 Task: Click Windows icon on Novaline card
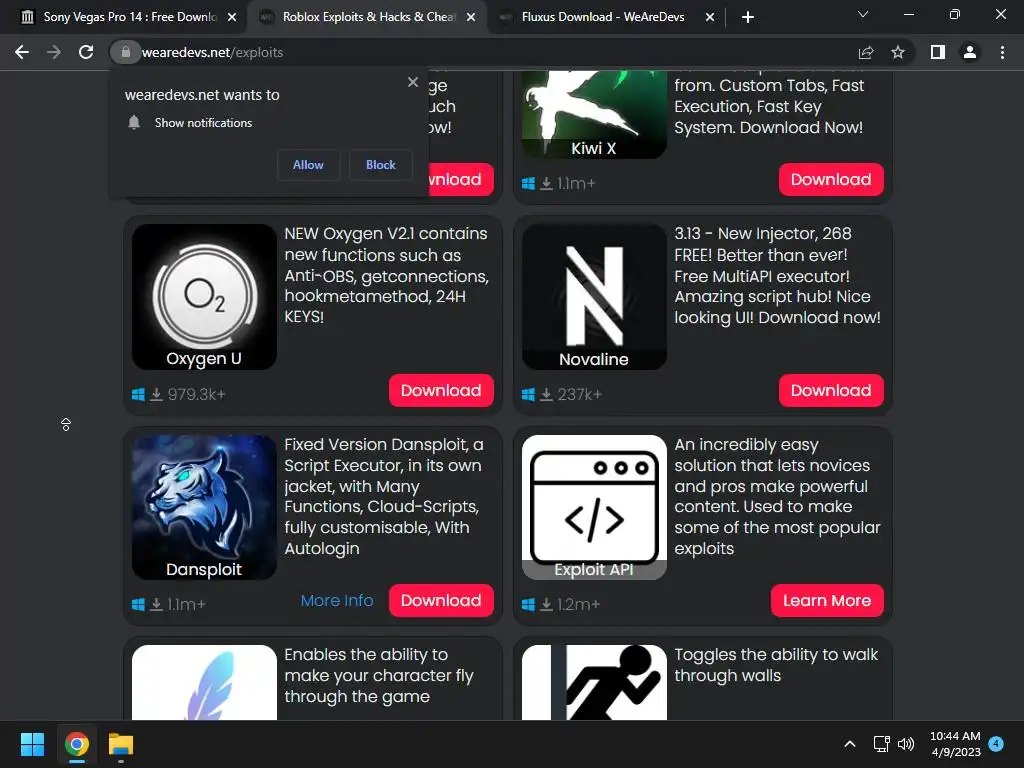528,394
